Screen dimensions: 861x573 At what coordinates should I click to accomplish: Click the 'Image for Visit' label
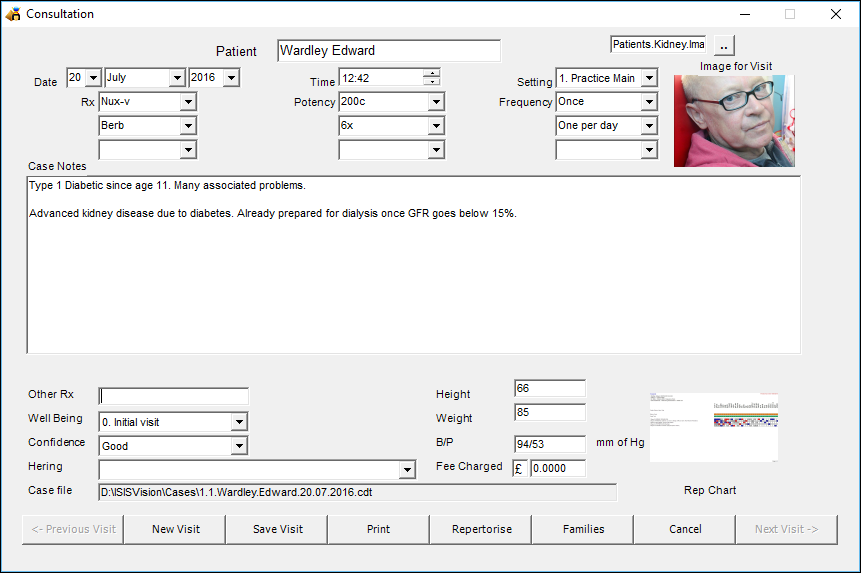click(x=736, y=66)
